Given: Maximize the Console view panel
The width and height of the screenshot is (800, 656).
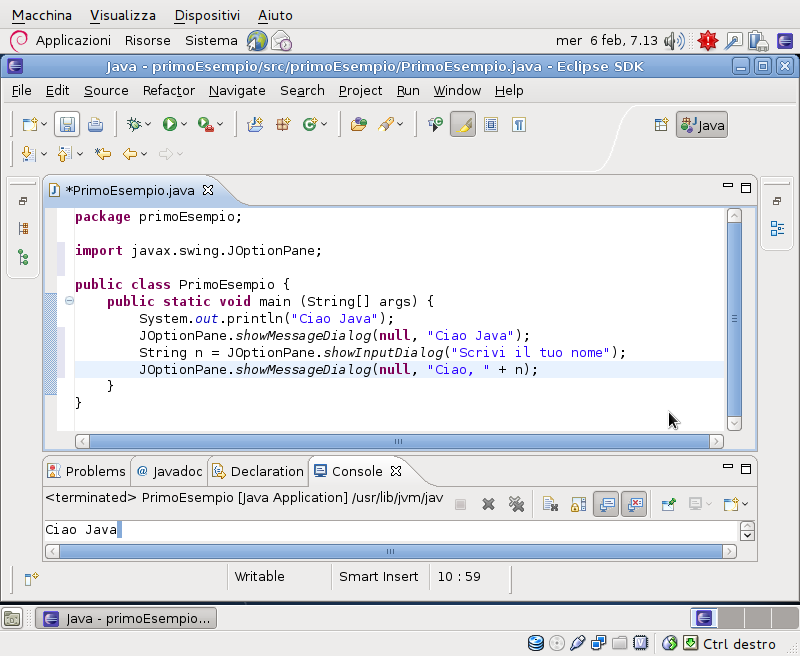Looking at the screenshot, I should [x=746, y=469].
